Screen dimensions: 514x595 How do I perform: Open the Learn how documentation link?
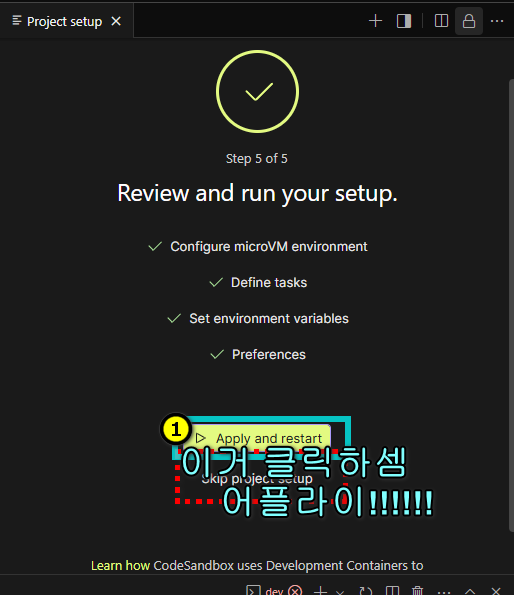coord(120,565)
